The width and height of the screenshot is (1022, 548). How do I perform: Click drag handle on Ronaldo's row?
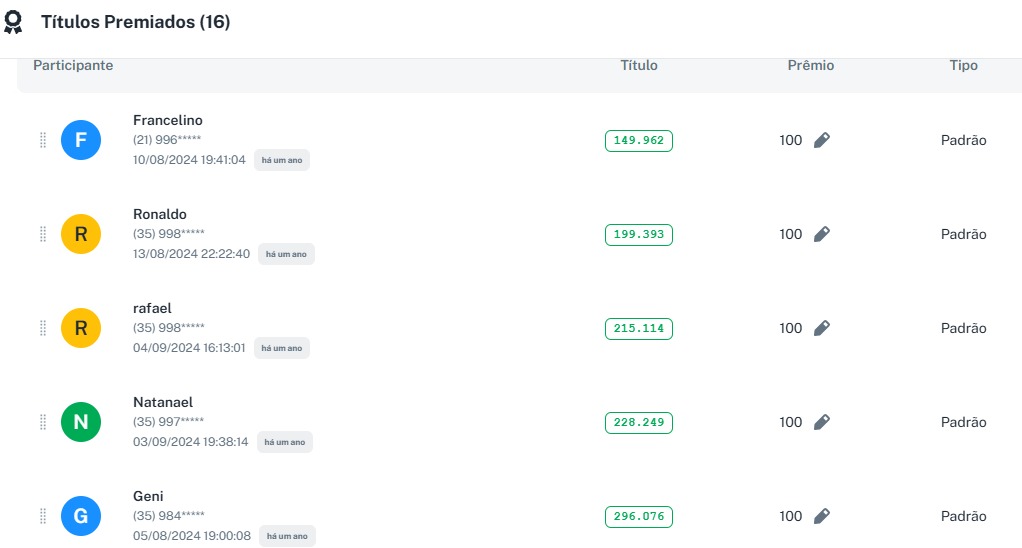(x=43, y=234)
